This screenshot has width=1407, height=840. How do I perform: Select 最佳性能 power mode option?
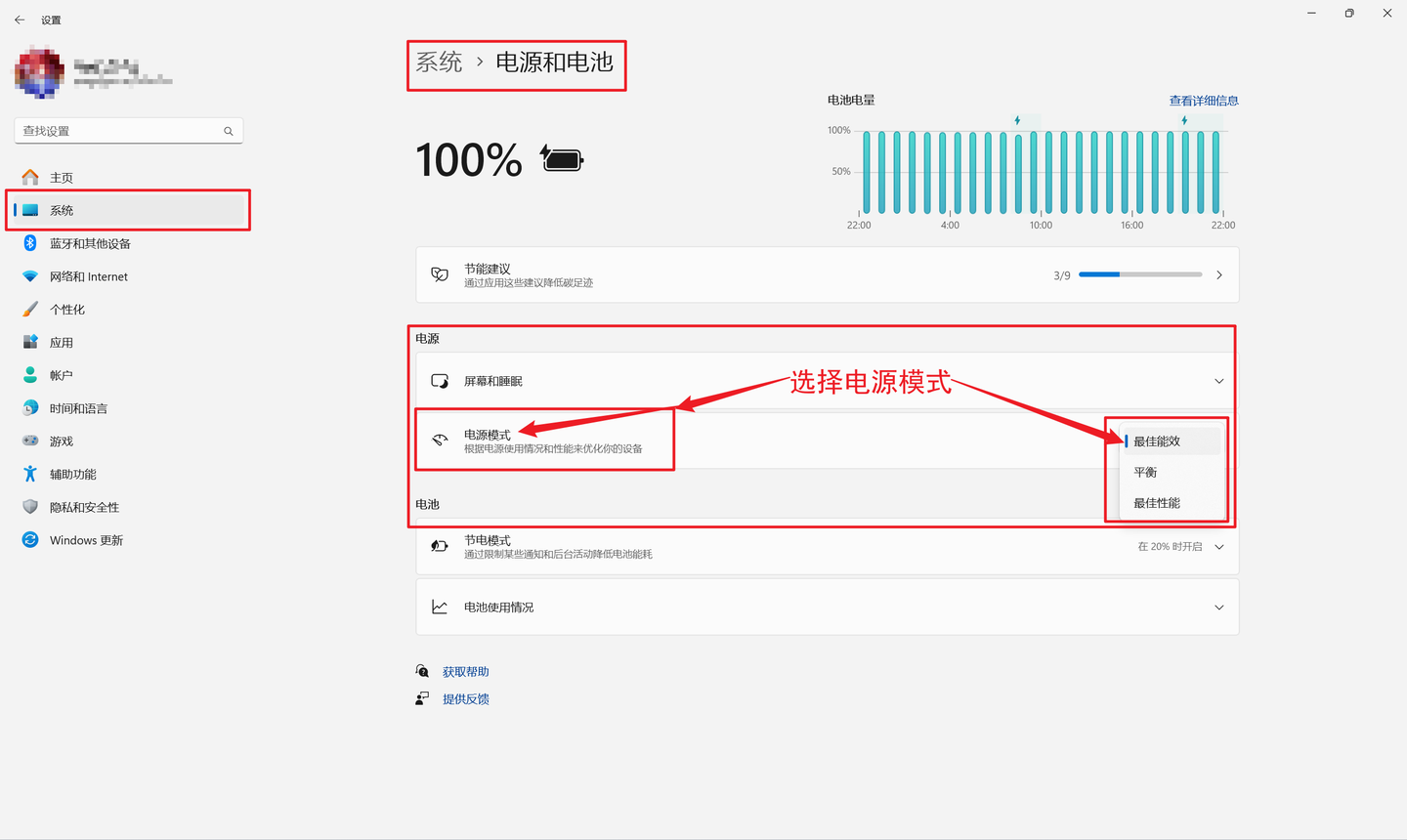pyautogui.click(x=1172, y=503)
